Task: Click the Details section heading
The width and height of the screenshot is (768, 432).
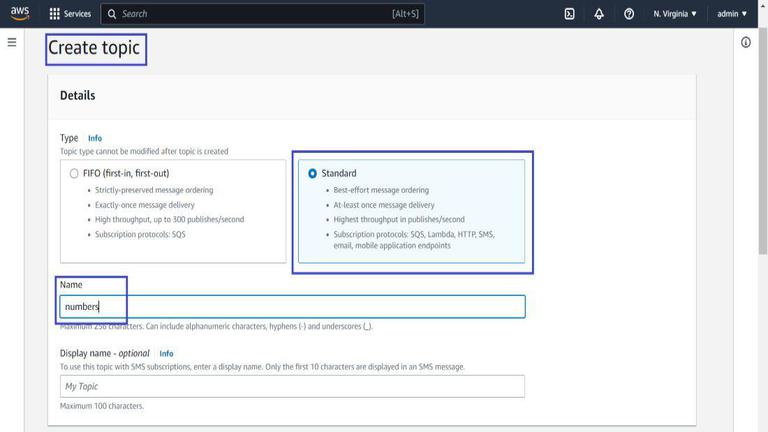Action: 77,96
